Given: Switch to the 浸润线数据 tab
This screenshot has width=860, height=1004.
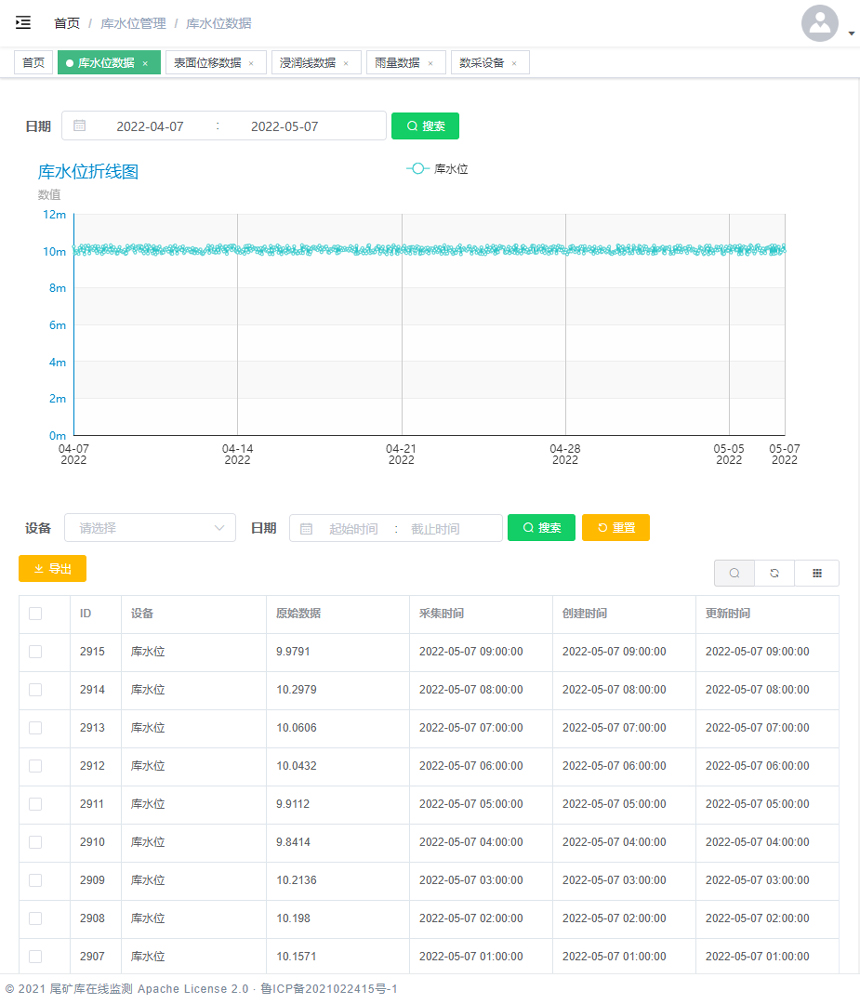Looking at the screenshot, I should 307,63.
